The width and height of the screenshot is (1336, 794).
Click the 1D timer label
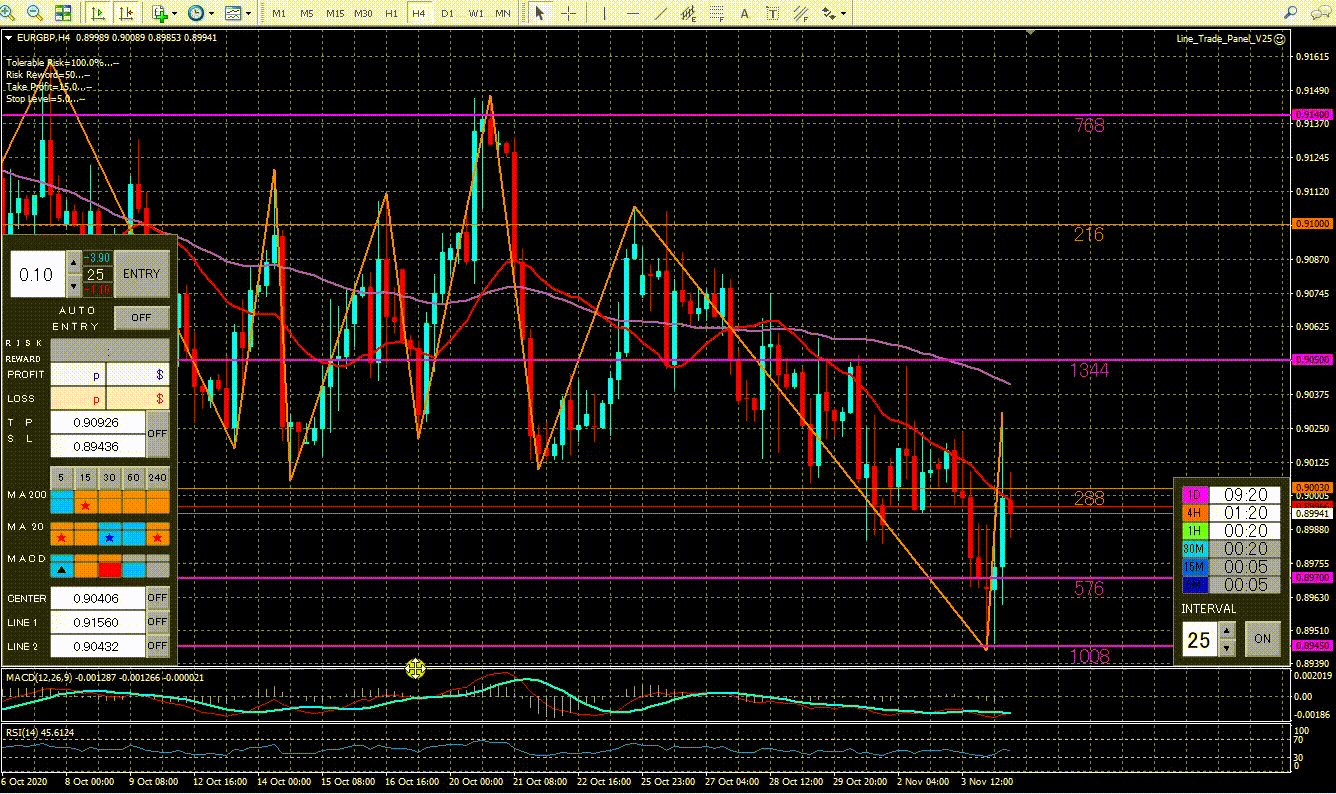pos(1194,495)
